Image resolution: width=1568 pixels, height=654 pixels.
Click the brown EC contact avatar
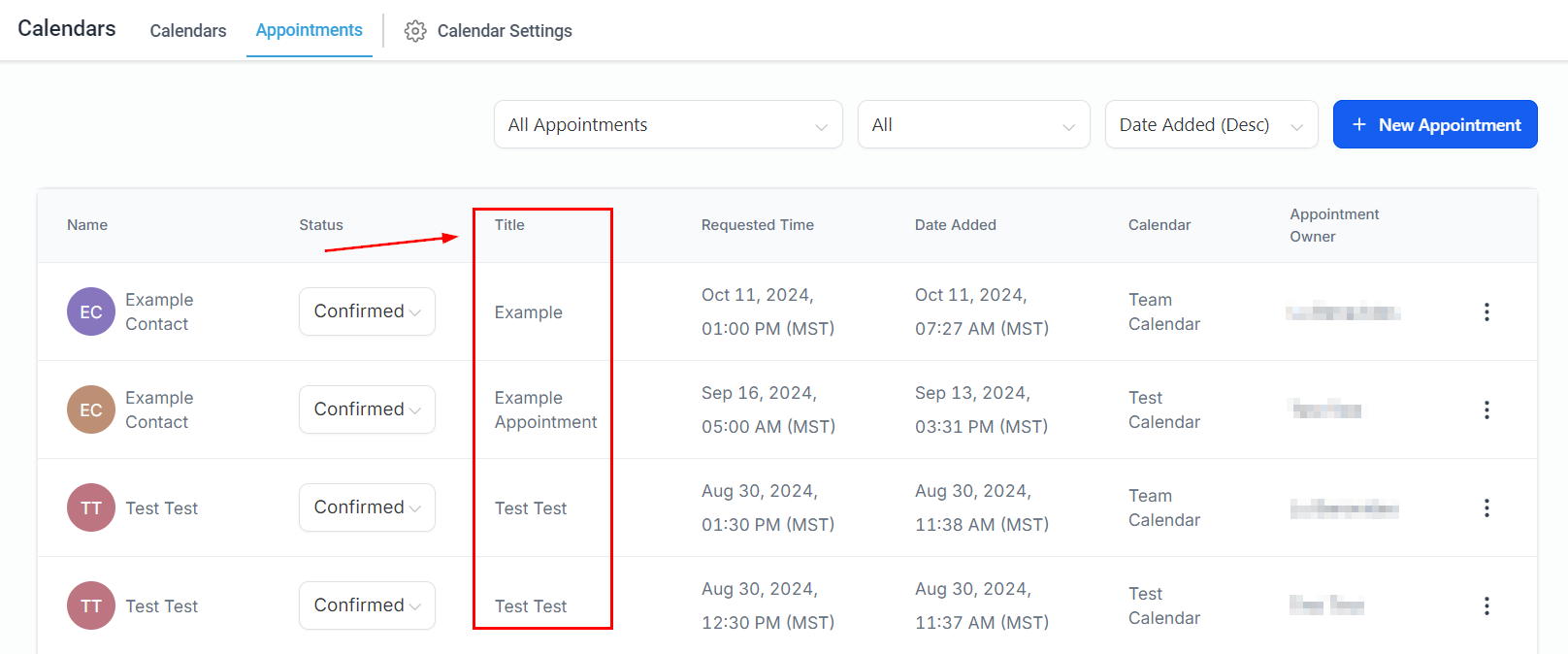[91, 410]
